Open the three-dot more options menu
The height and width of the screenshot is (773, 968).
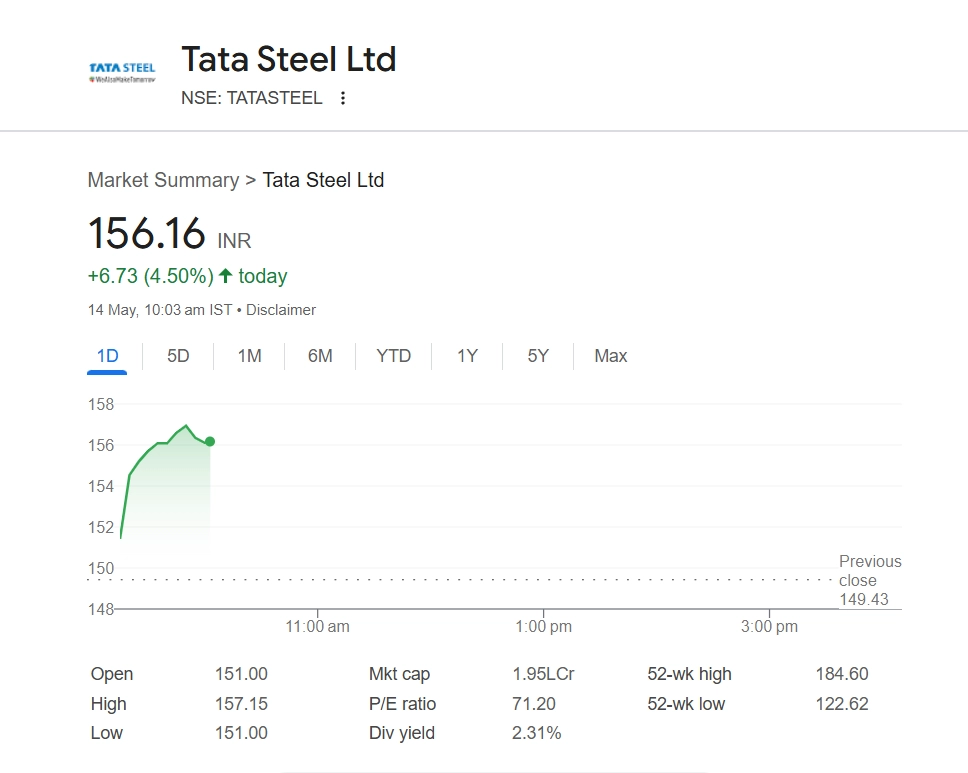343,98
